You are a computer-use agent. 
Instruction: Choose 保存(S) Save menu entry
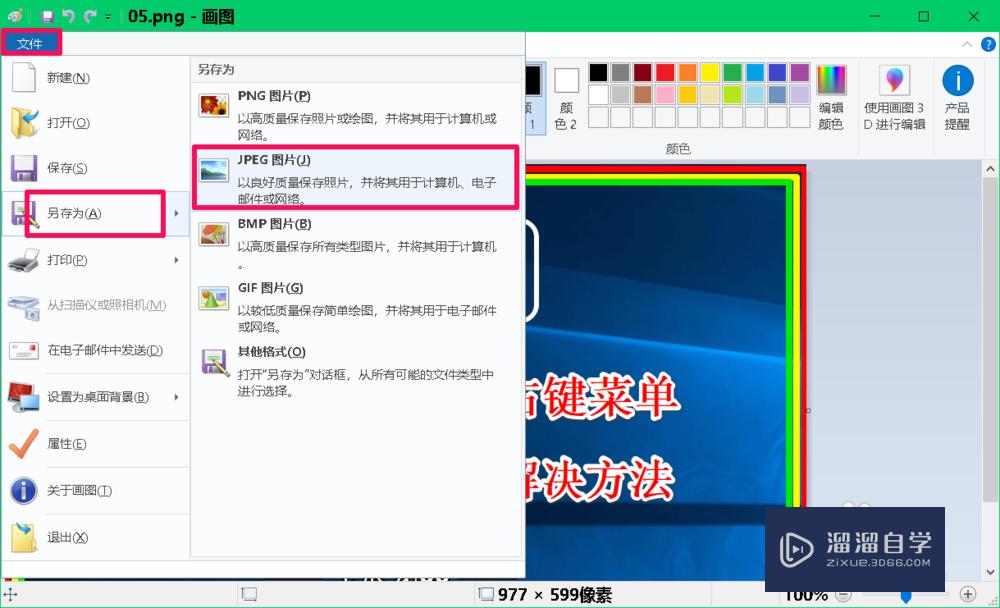pyautogui.click(x=96, y=168)
